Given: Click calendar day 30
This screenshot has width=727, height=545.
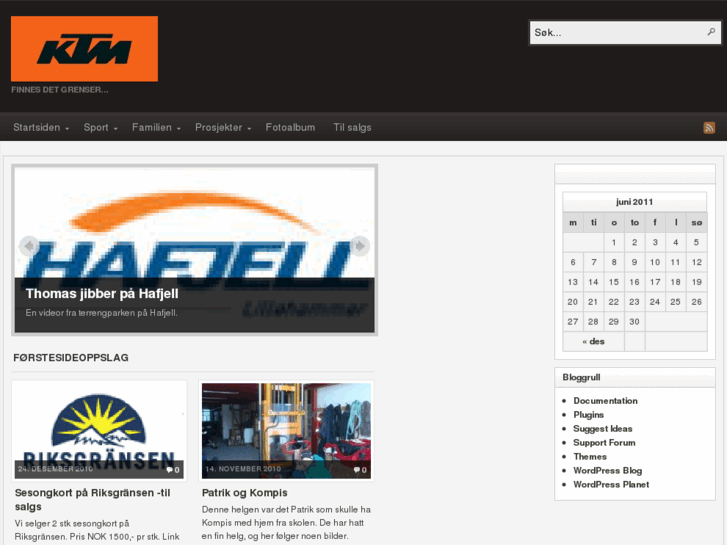Looking at the screenshot, I should point(634,321).
